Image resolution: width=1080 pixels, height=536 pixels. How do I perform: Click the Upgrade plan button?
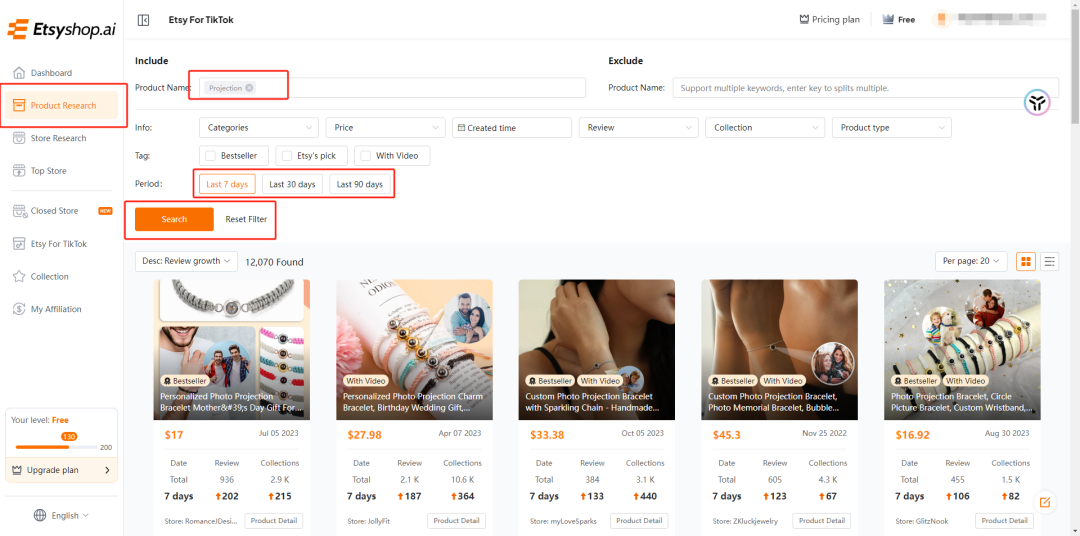(61, 470)
